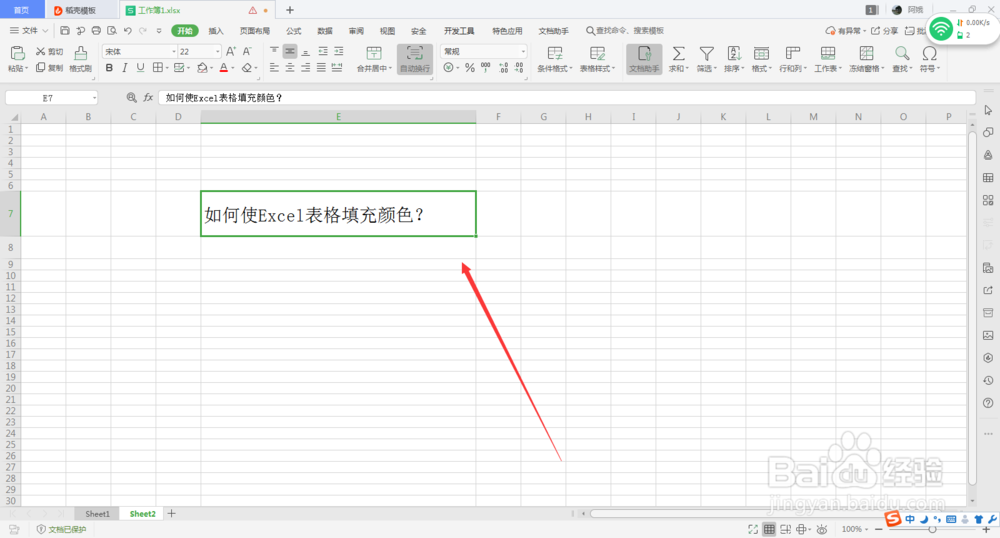
Task: Cut selection with 剪切
Action: (x=49, y=52)
